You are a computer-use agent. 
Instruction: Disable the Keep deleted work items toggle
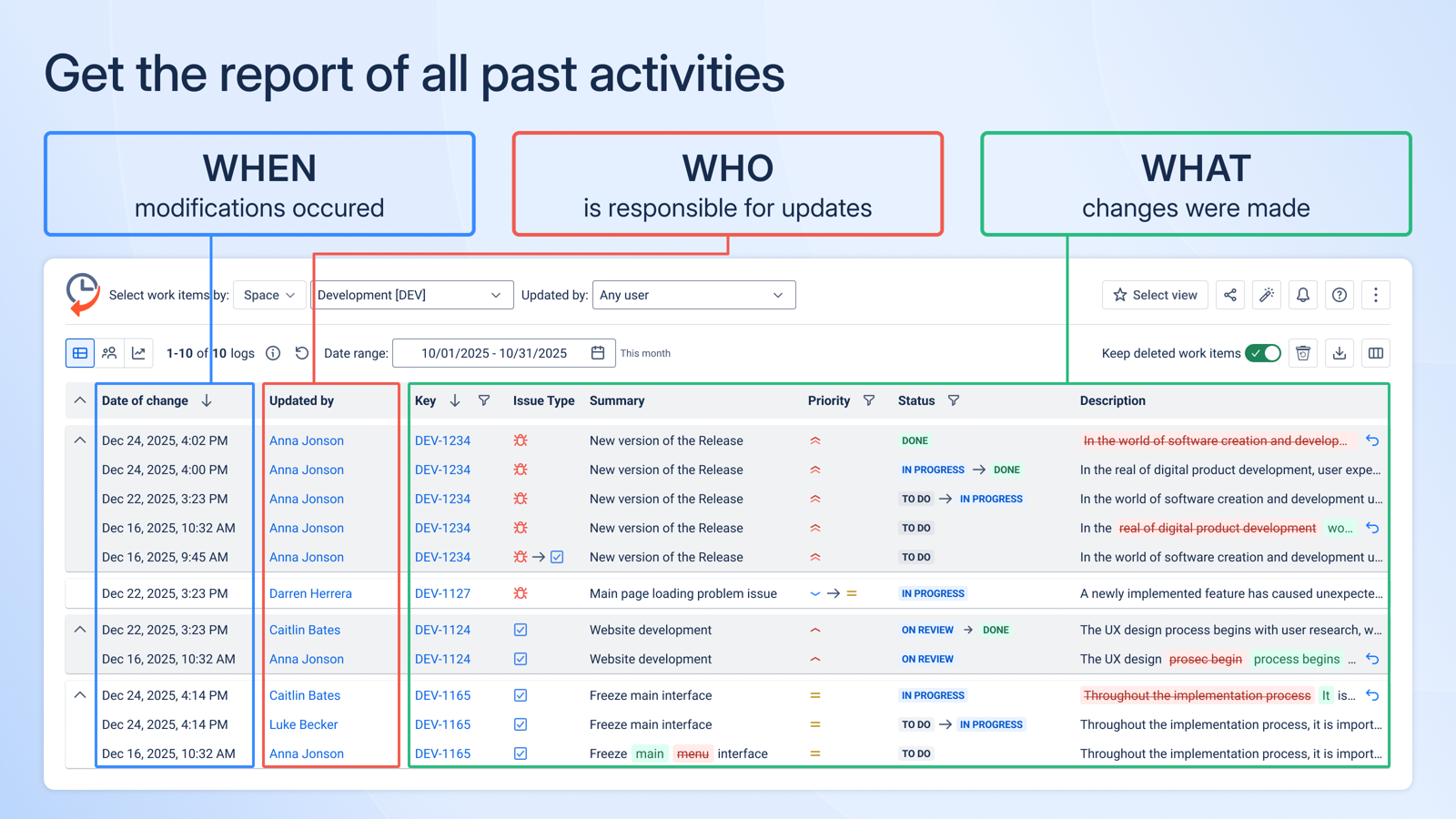click(x=1264, y=353)
